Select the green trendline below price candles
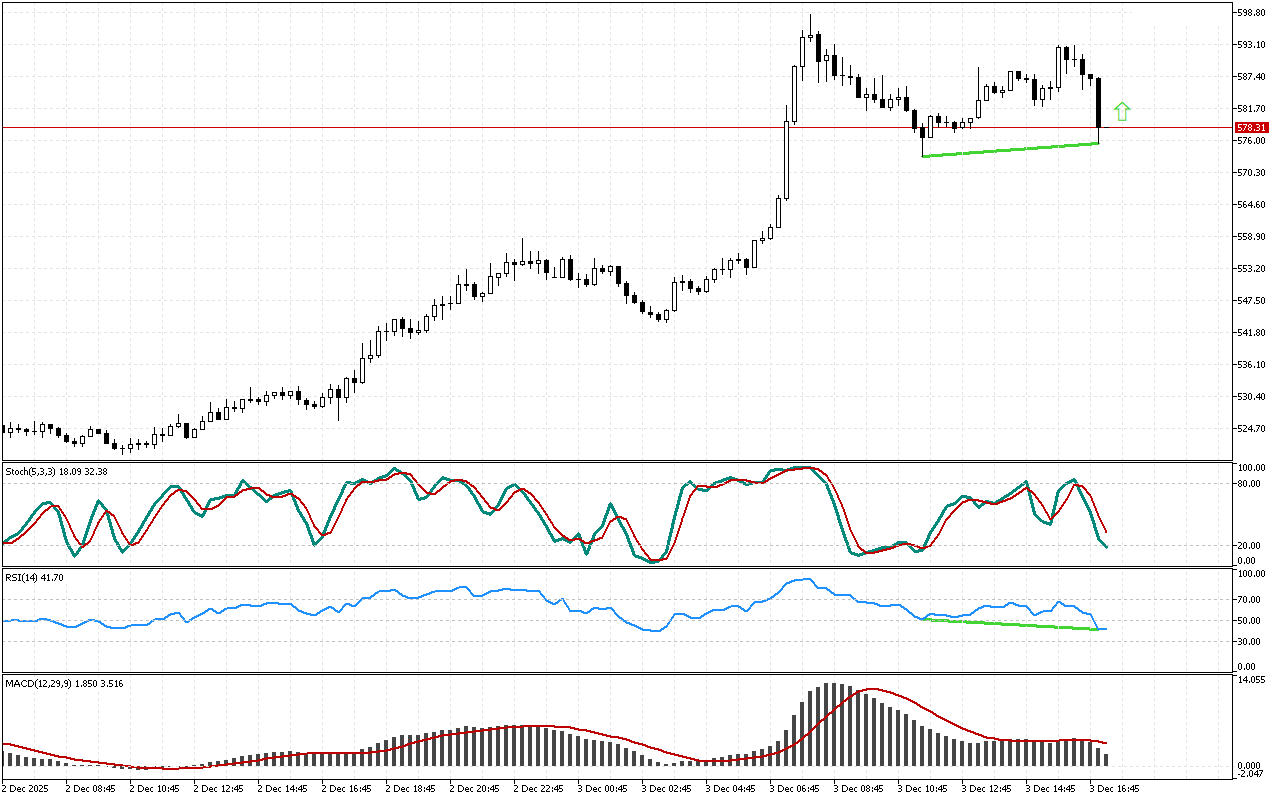1280x800 pixels. [1010, 150]
